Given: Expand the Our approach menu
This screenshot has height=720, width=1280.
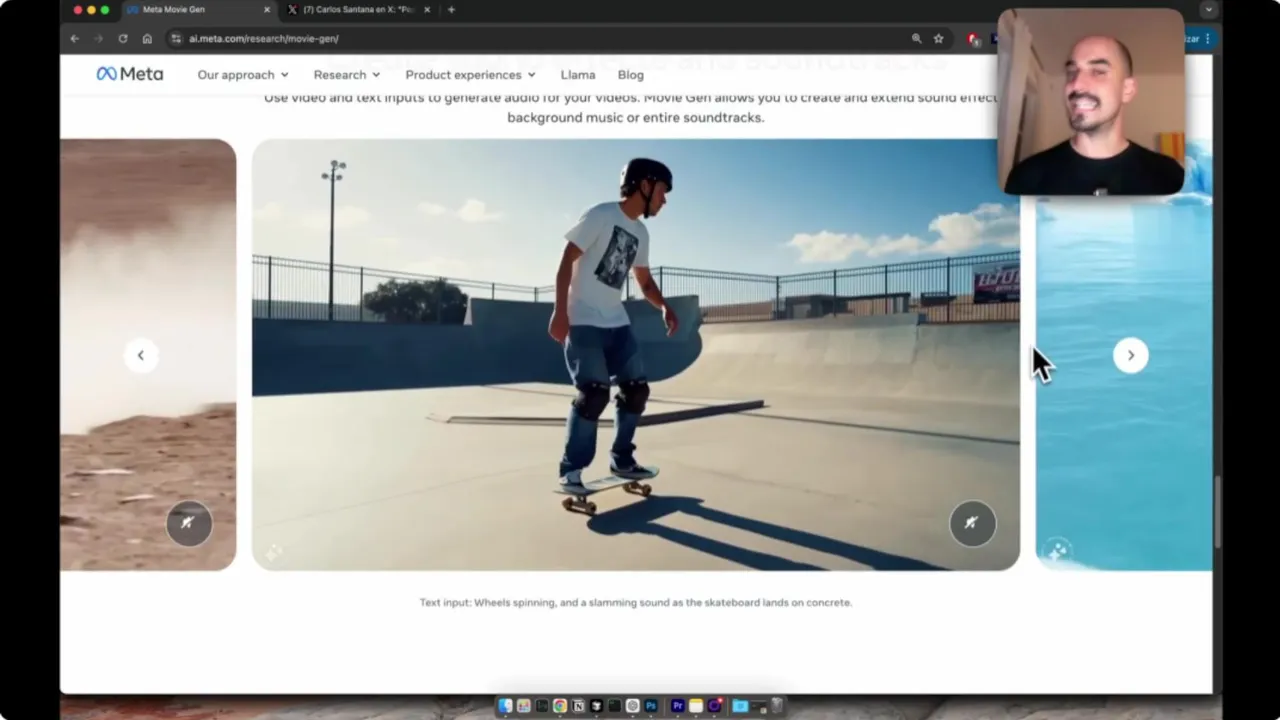Looking at the screenshot, I should (x=243, y=75).
